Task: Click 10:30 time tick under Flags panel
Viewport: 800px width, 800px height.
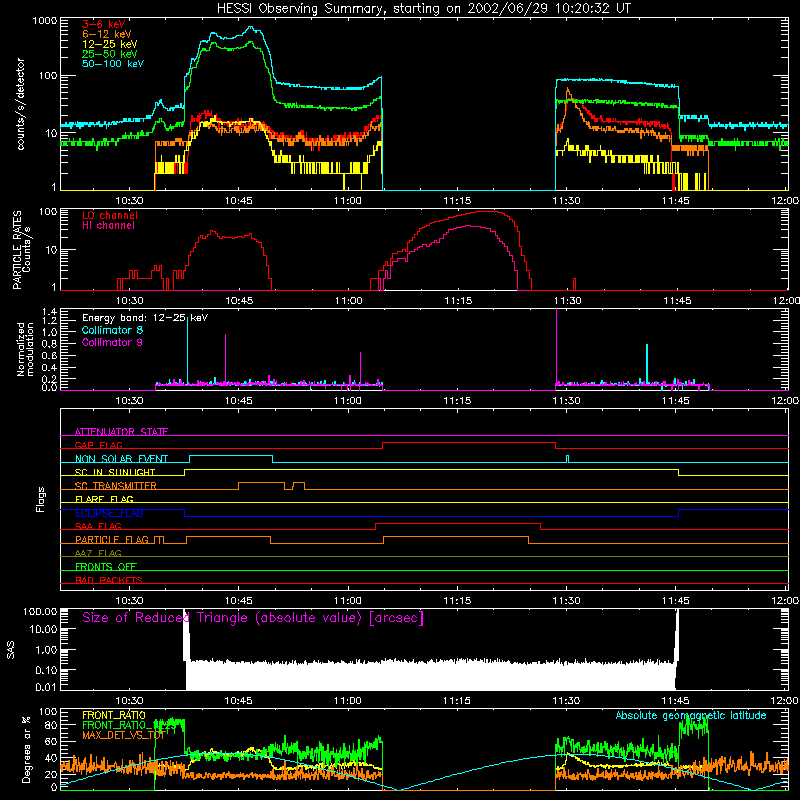Action: pyautogui.click(x=130, y=601)
